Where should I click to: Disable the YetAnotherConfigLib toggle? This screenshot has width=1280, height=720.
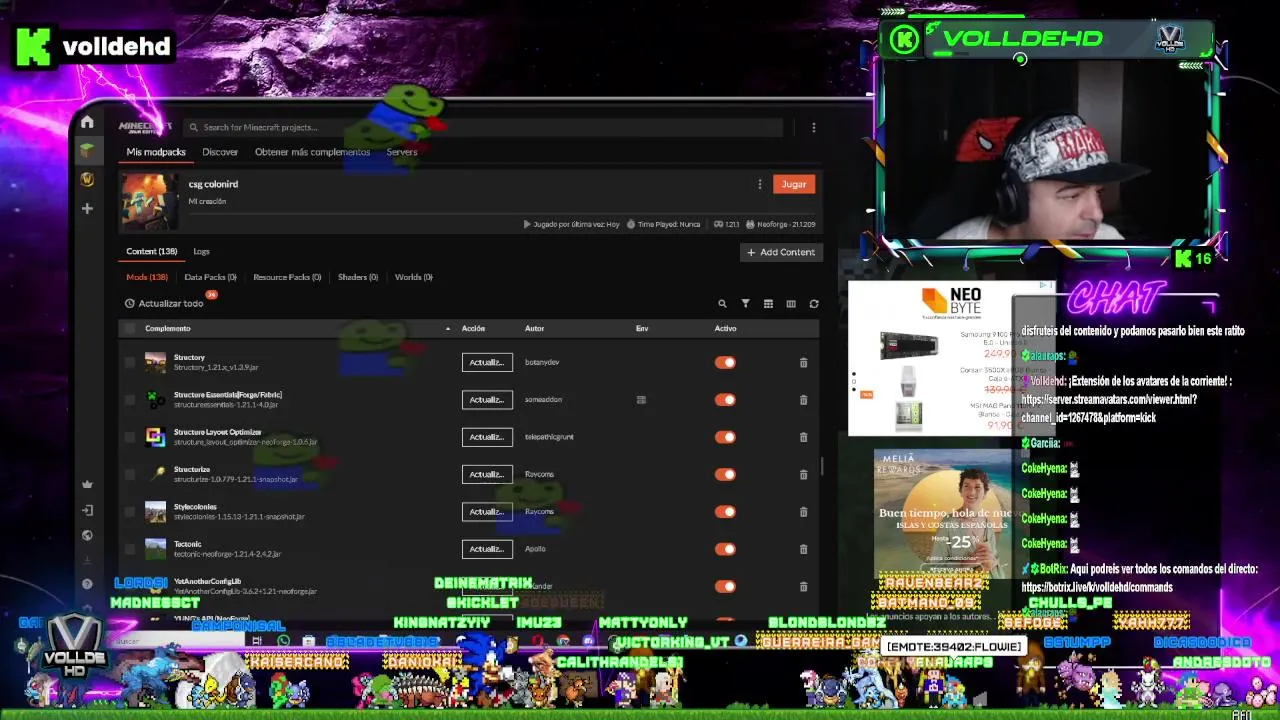pos(725,587)
